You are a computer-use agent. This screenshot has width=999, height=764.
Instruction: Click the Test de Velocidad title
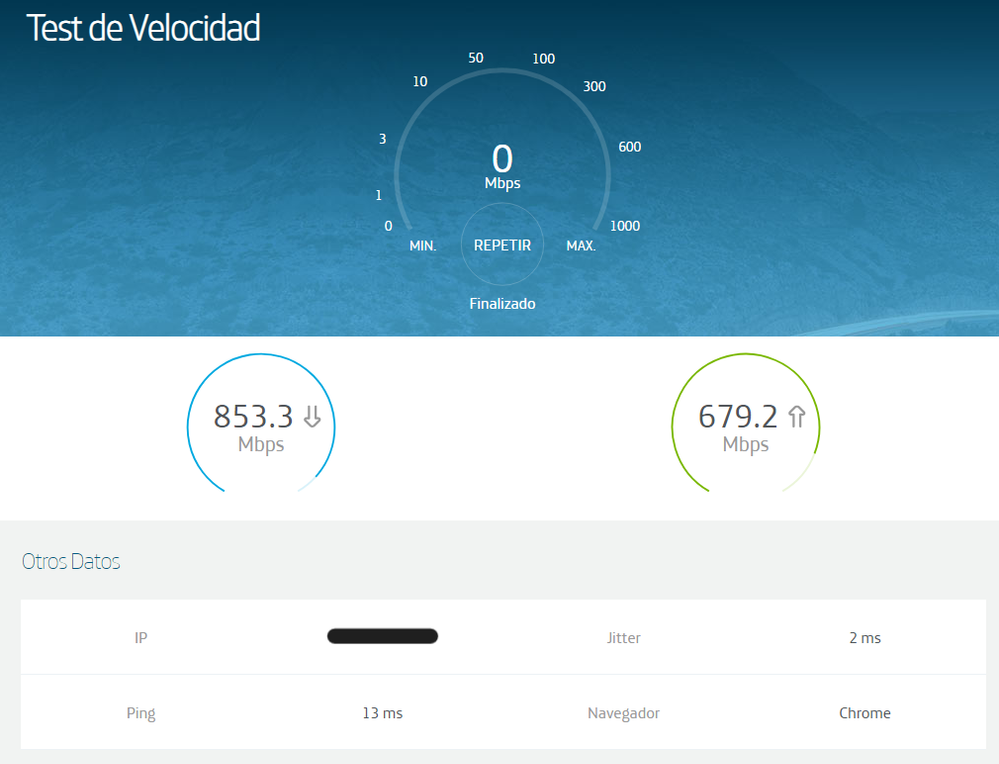(x=143, y=29)
